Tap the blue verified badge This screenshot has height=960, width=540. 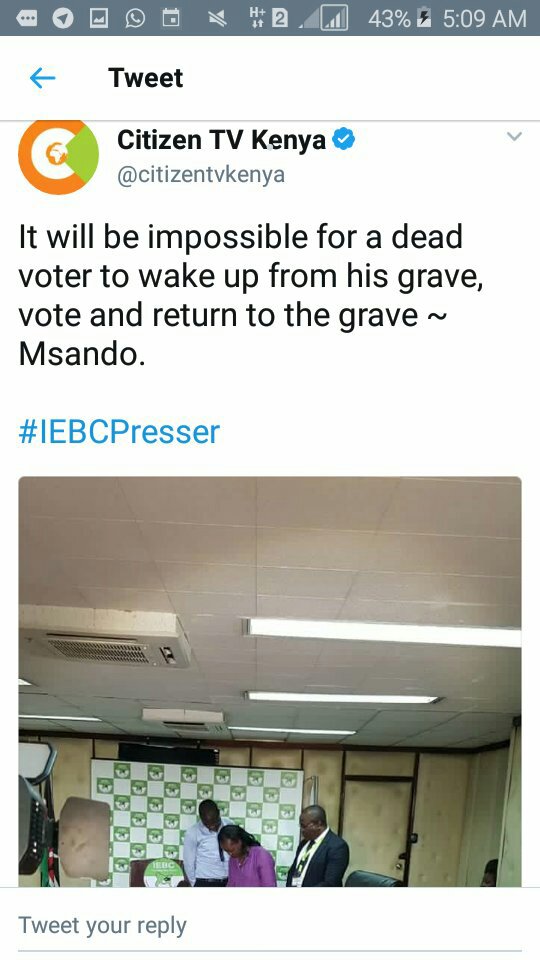click(x=343, y=140)
